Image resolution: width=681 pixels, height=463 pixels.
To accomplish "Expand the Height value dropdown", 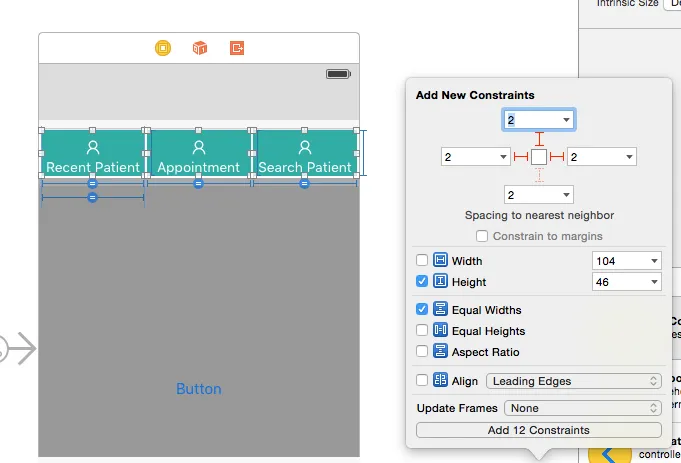I will [x=654, y=282].
